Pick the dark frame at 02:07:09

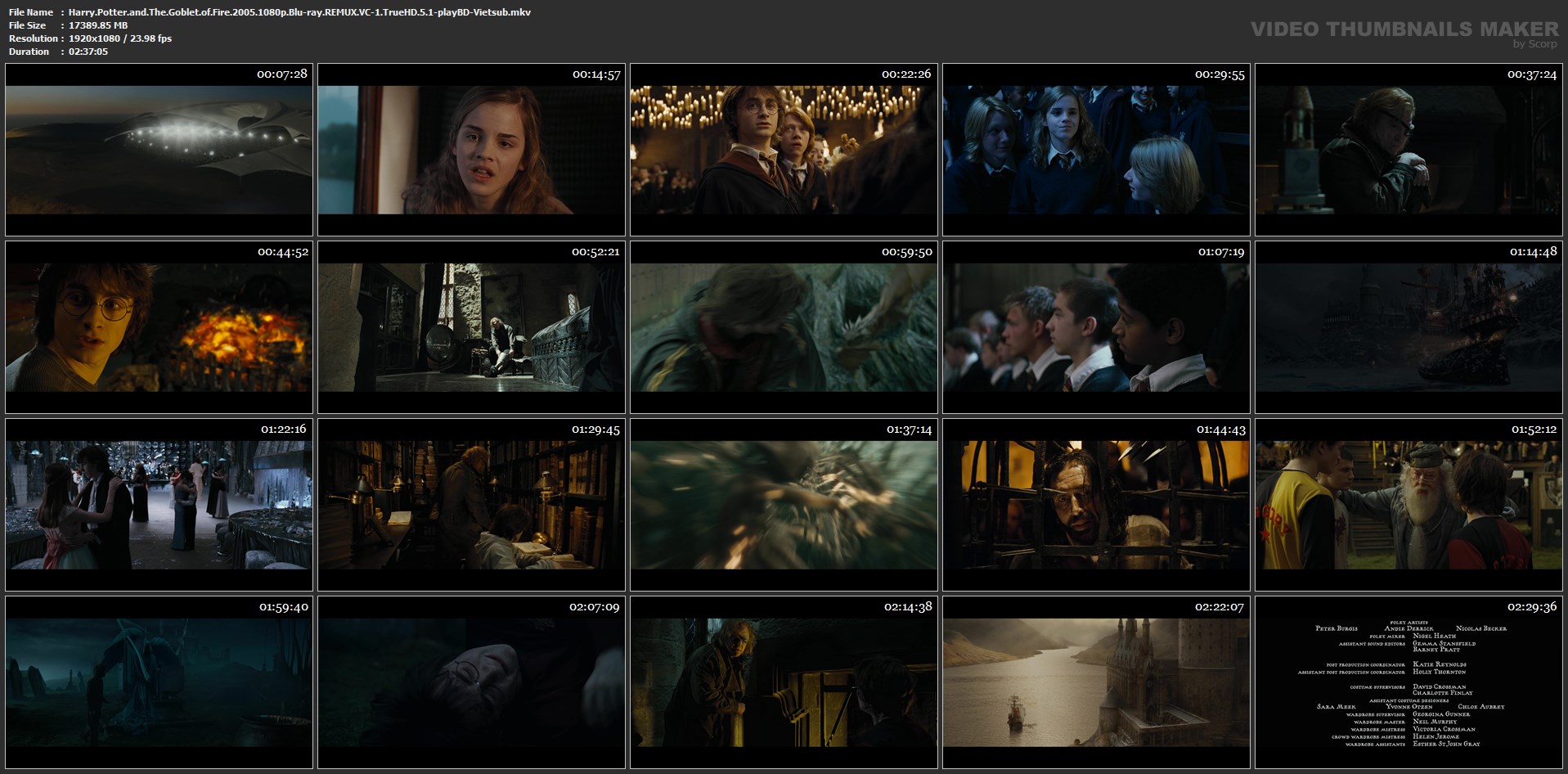(471, 682)
